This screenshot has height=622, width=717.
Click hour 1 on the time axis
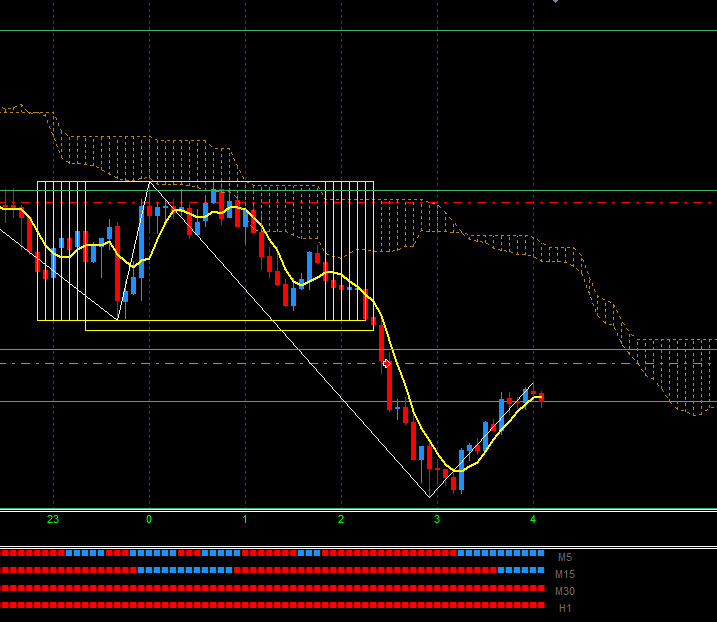pos(245,520)
